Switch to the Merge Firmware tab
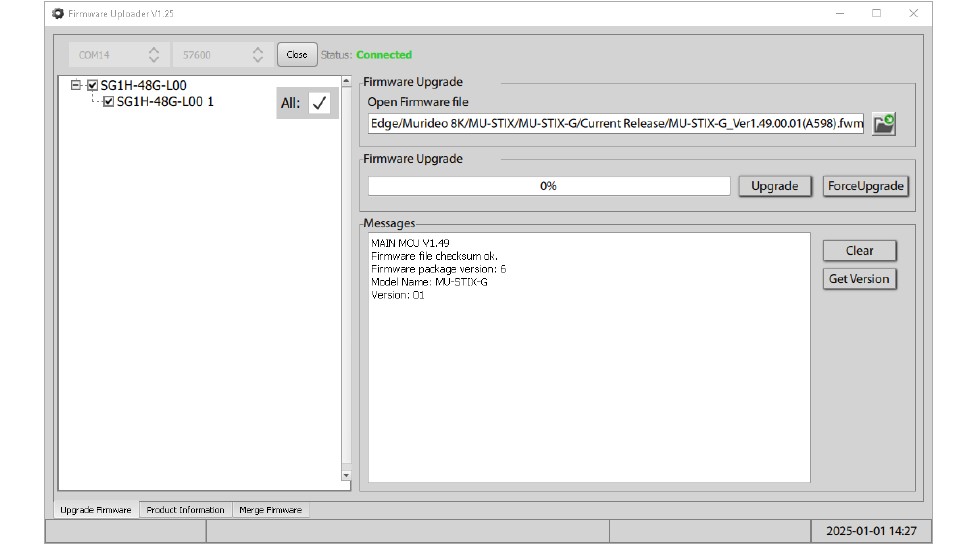962x547 pixels. pyautogui.click(x=270, y=510)
